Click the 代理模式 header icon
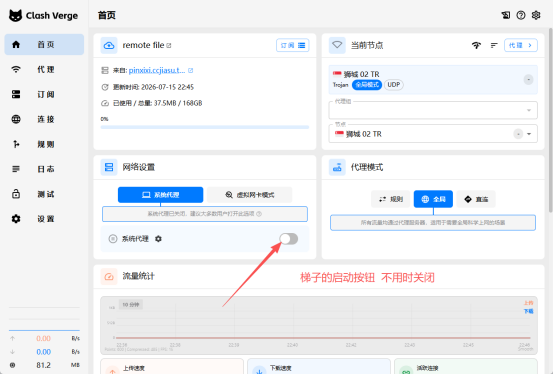Viewport: 554px width, 375px height. click(x=337, y=167)
